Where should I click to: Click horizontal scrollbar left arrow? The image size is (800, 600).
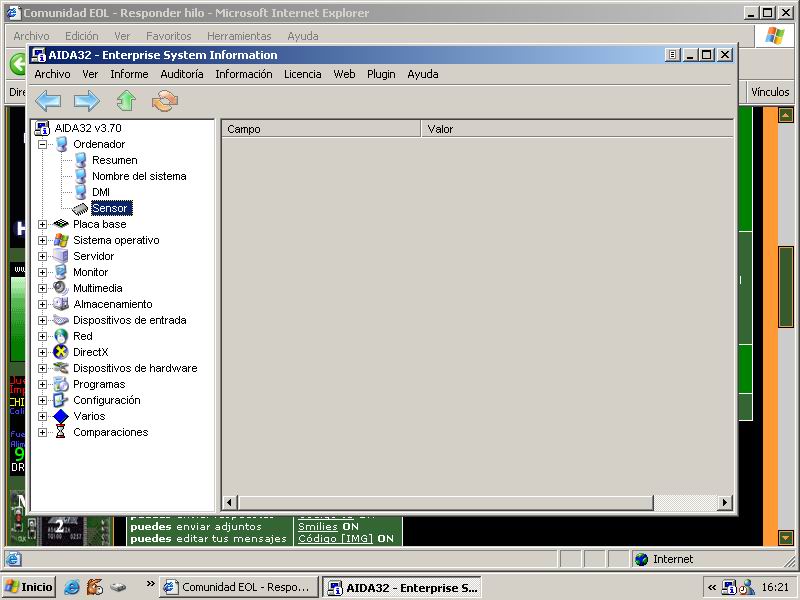[229, 503]
